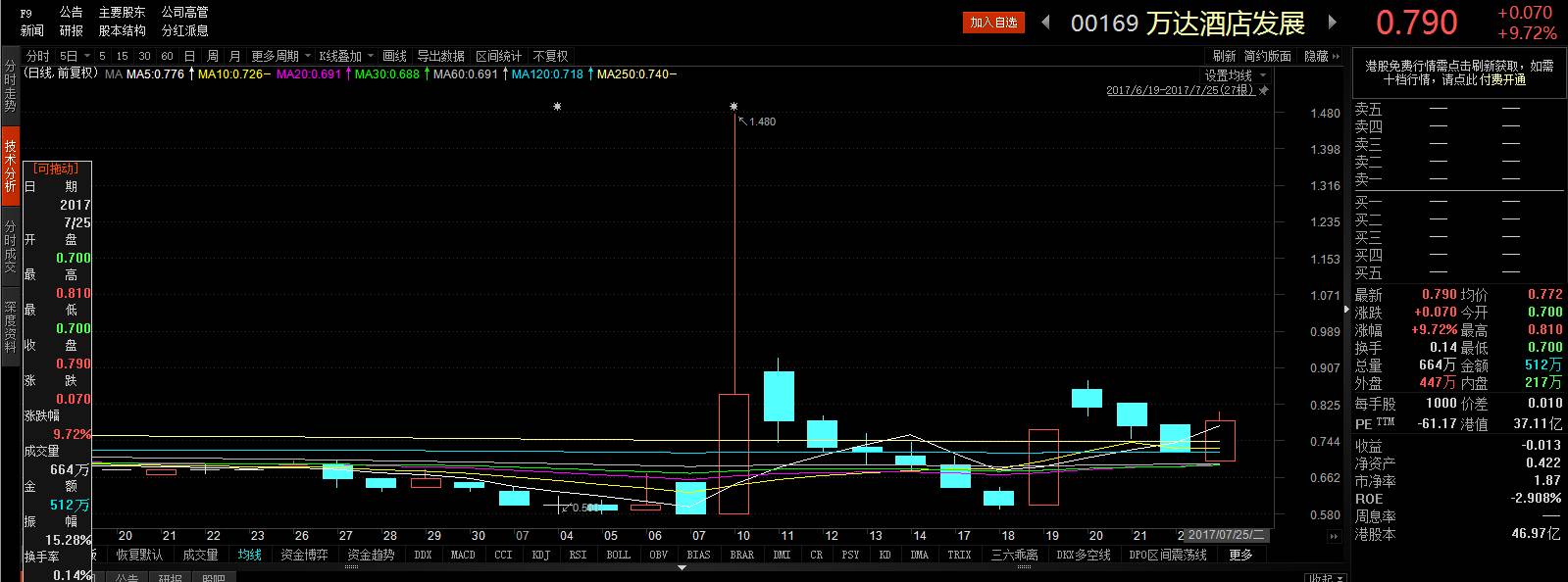The height and width of the screenshot is (582, 1568).
Task: Click the cyan MA120 indicator label
Action: (x=547, y=74)
